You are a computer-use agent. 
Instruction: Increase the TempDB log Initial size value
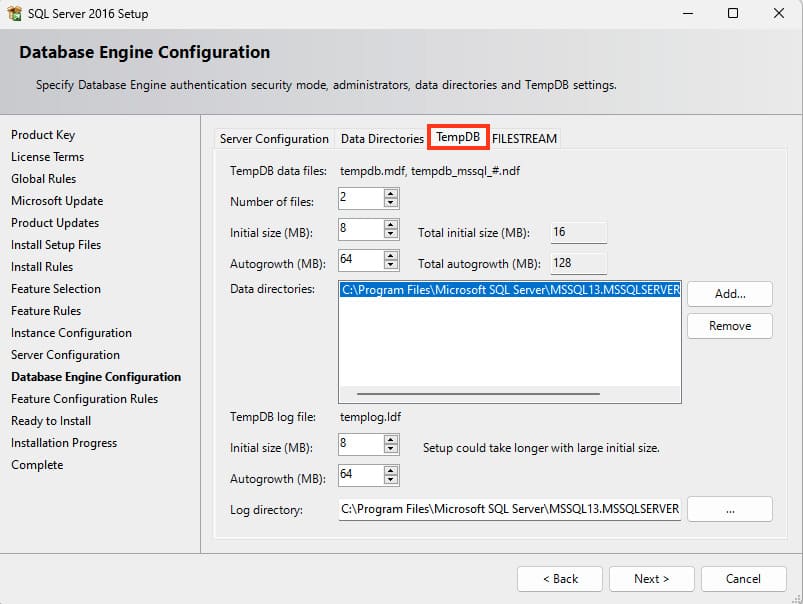pyautogui.click(x=391, y=438)
